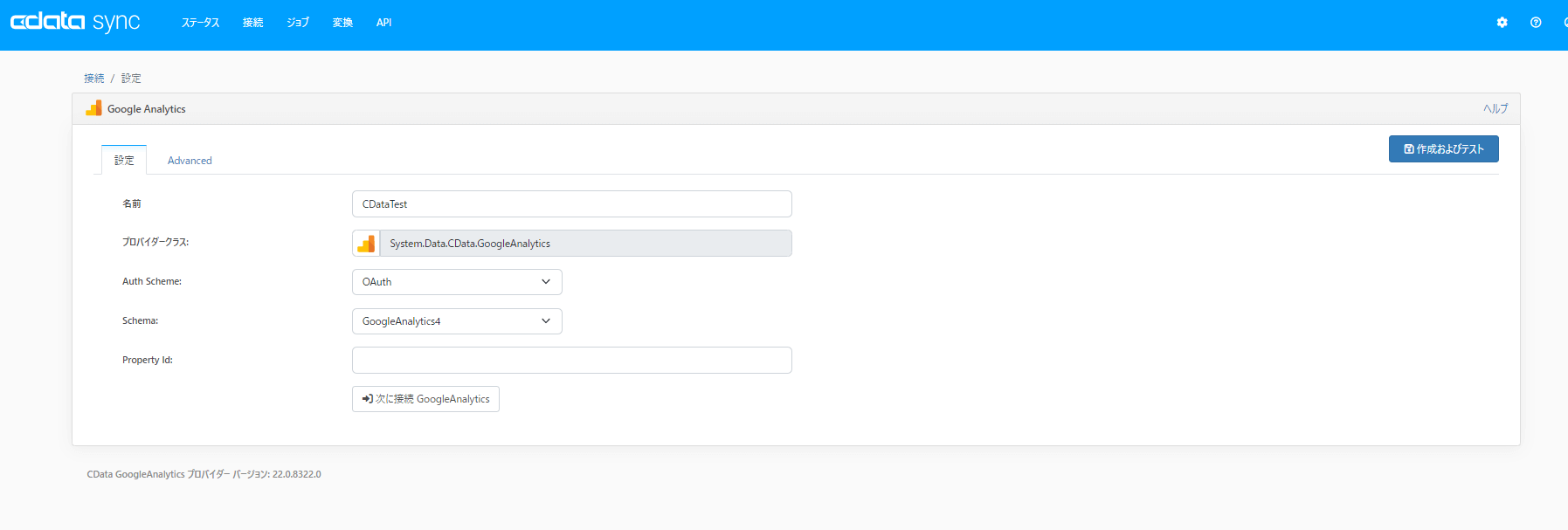Image resolution: width=1568 pixels, height=530 pixels.
Task: Open the API menu
Action: (x=383, y=23)
